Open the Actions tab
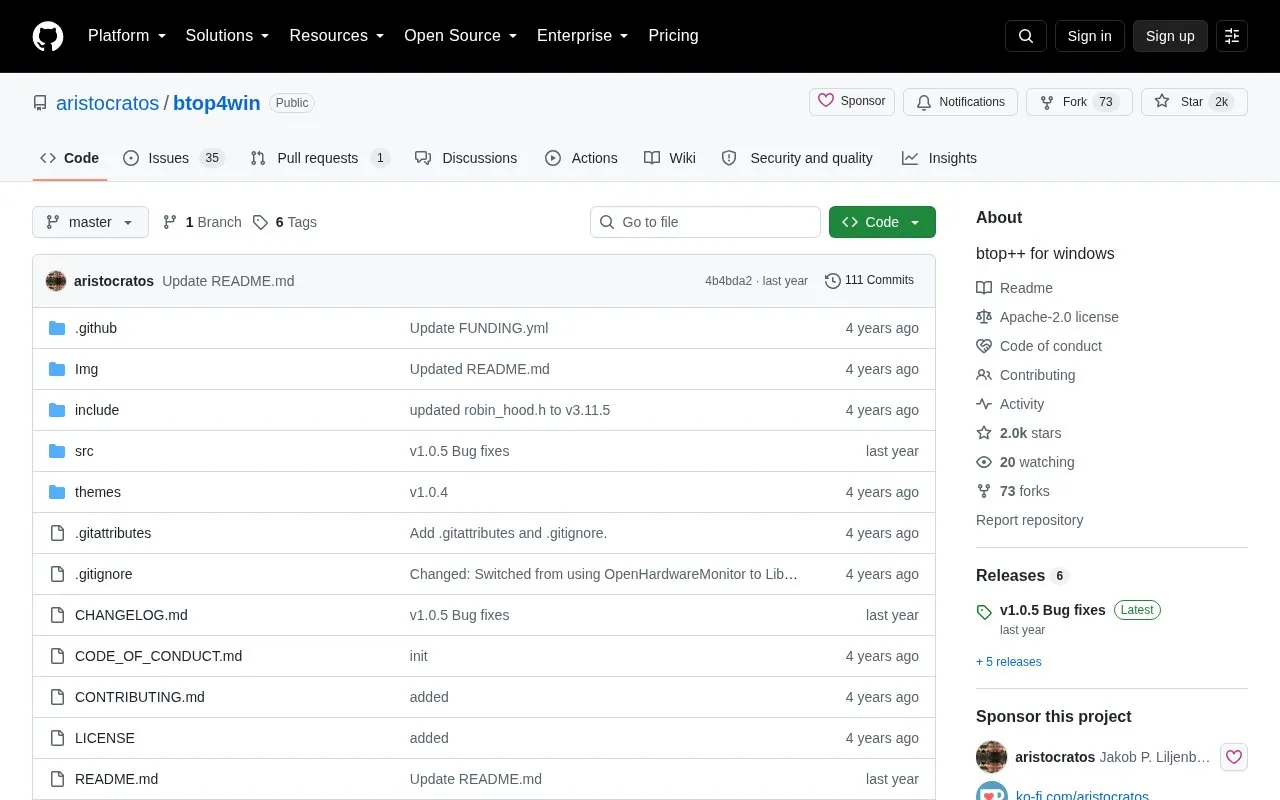Viewport: 1280px width, 800px height. click(581, 158)
